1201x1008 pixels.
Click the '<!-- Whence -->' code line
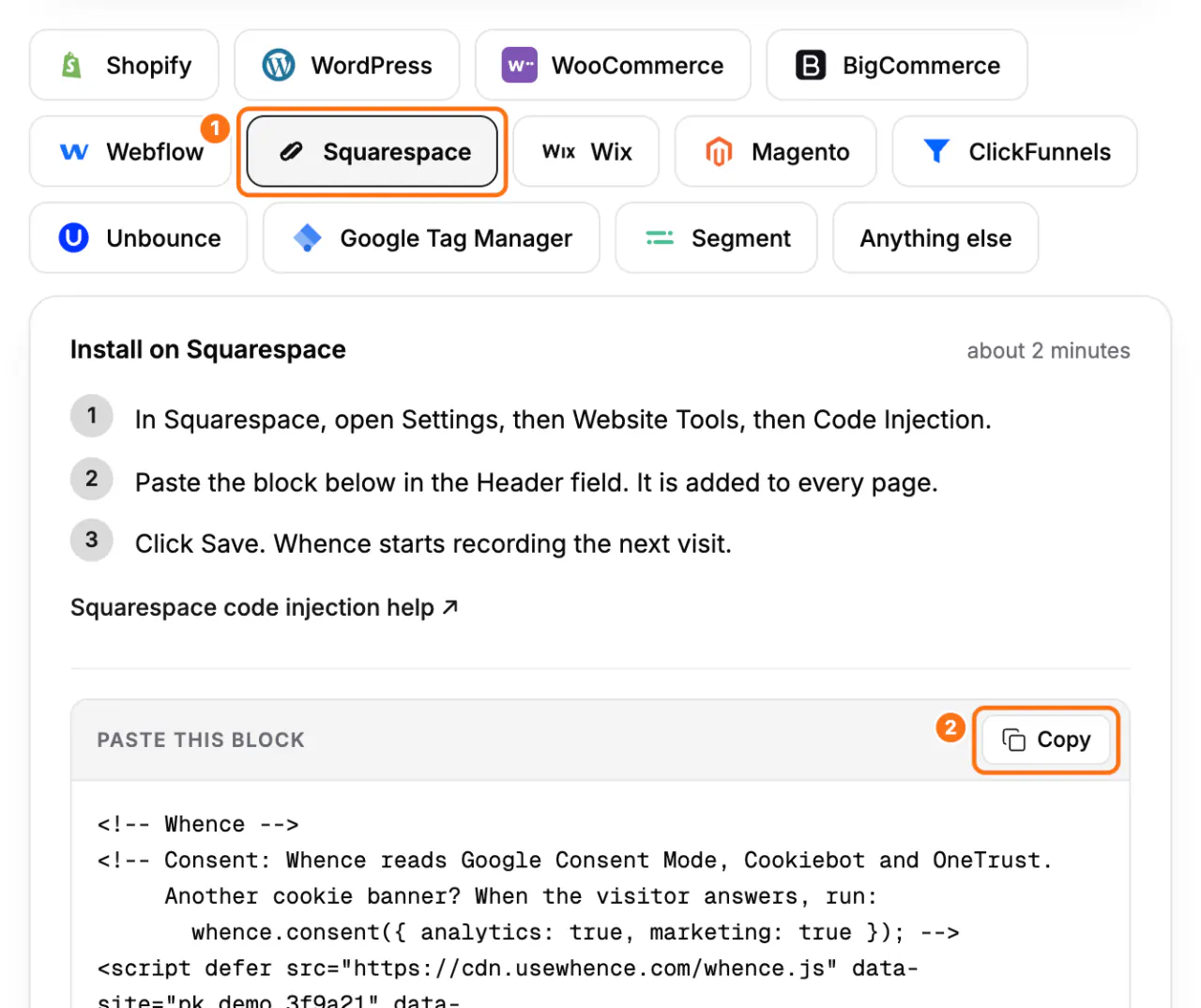coord(198,824)
